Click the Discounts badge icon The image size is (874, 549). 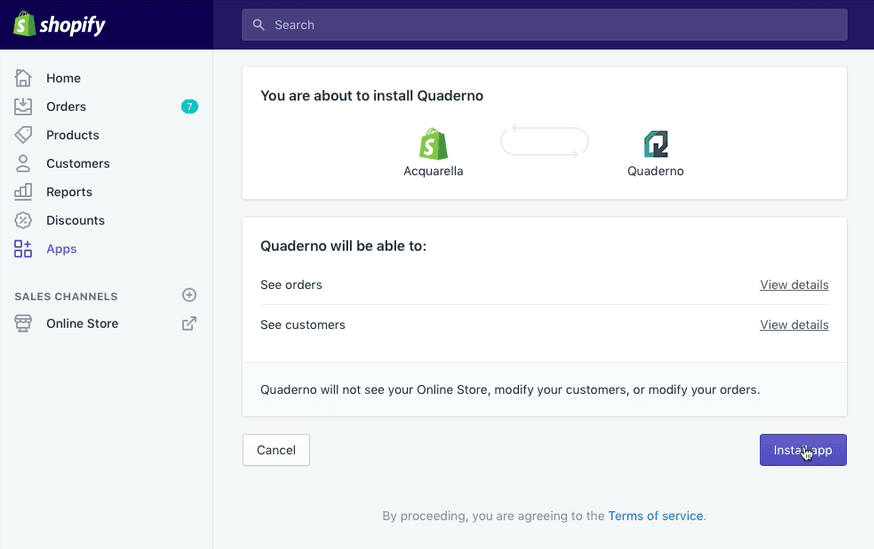pos(23,220)
